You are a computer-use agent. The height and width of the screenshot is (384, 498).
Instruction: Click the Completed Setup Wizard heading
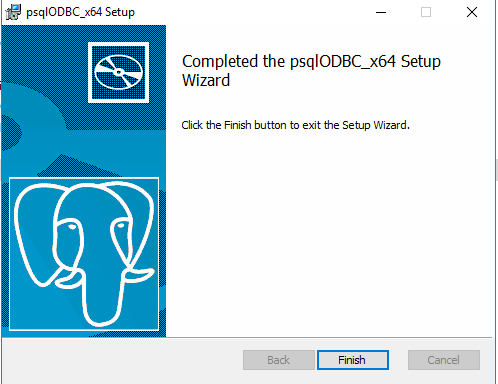[x=311, y=71]
